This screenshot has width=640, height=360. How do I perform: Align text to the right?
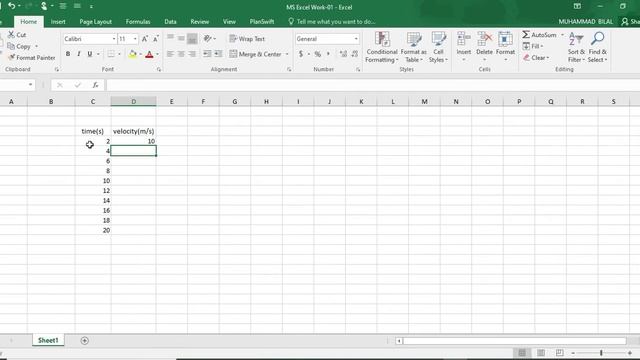(192, 54)
